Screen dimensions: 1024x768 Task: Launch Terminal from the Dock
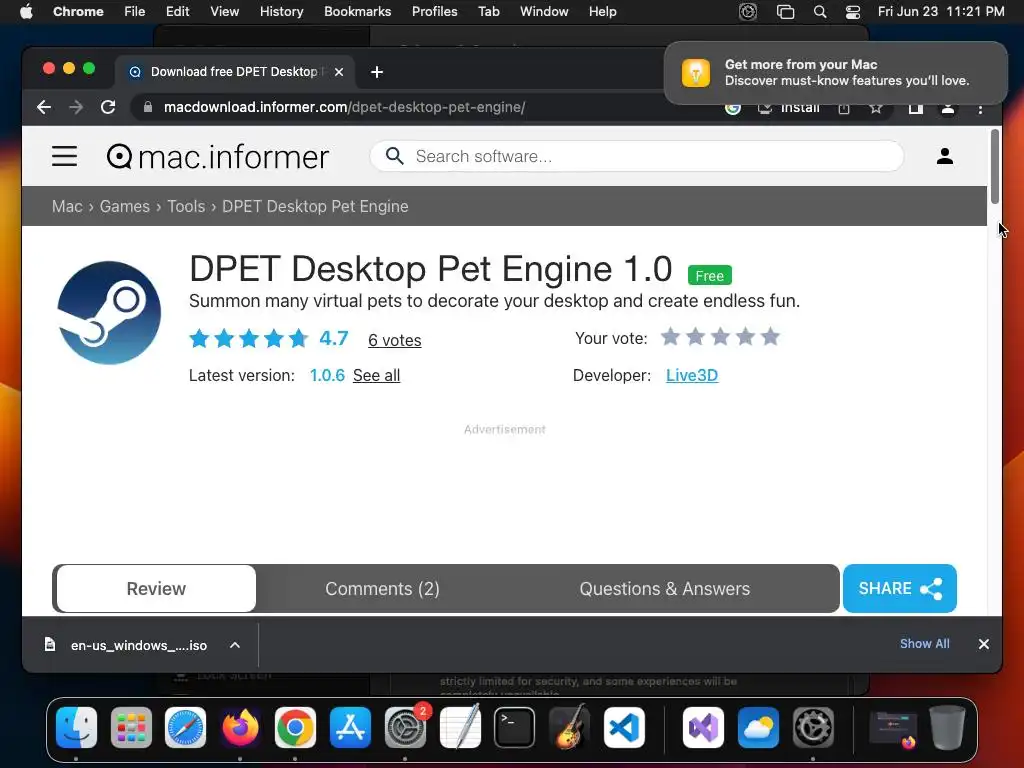click(x=515, y=728)
